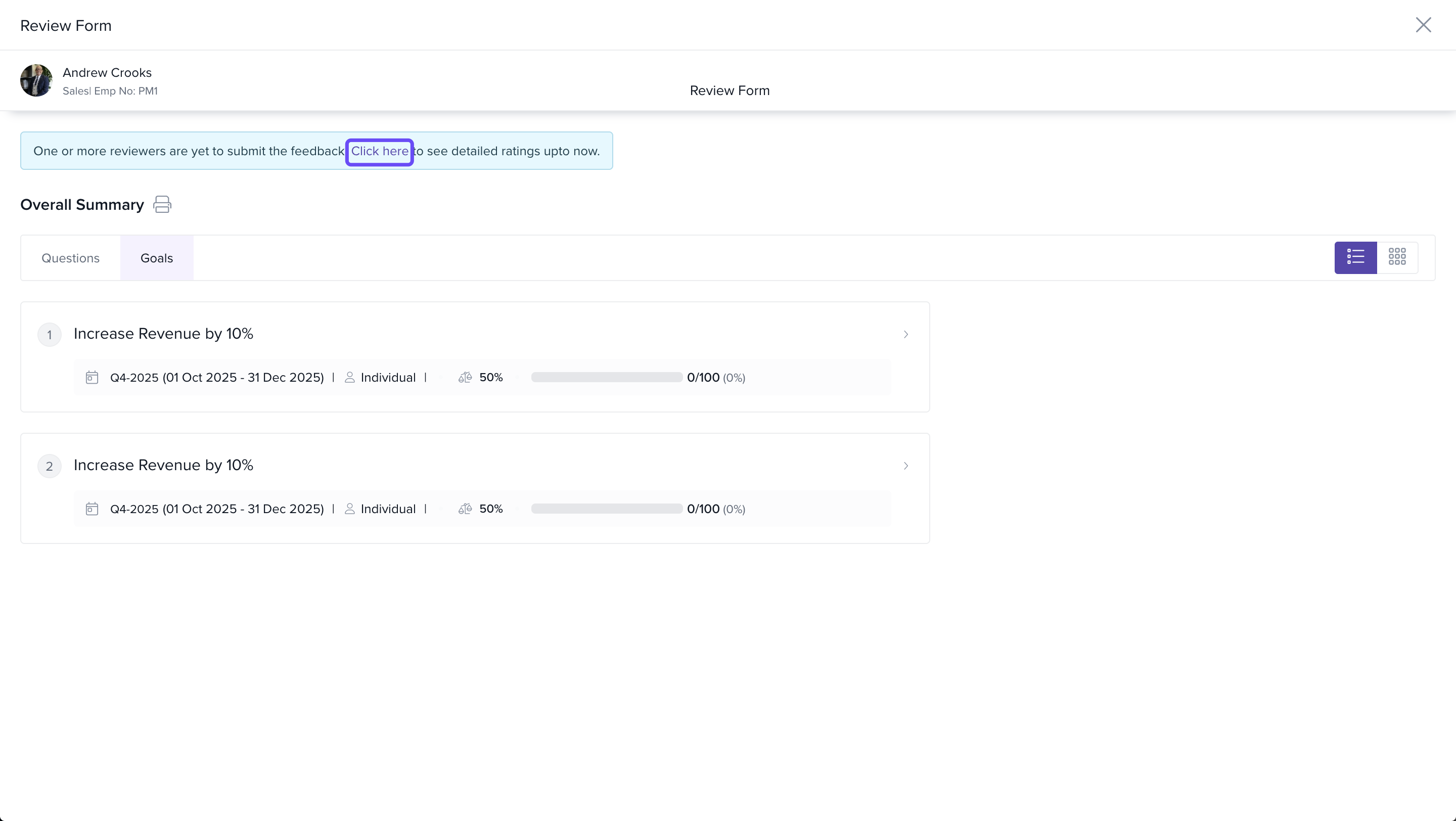Screen dimensions: 1456x821
Task: Switch to list view layout
Action: click(x=1355, y=258)
